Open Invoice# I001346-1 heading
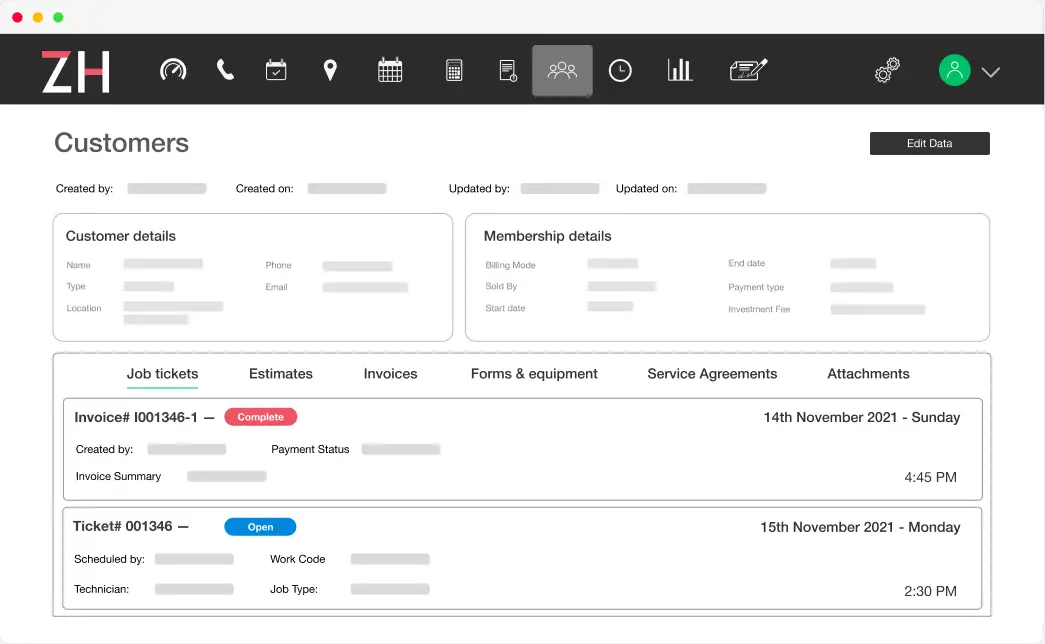1045x644 pixels. click(136, 417)
